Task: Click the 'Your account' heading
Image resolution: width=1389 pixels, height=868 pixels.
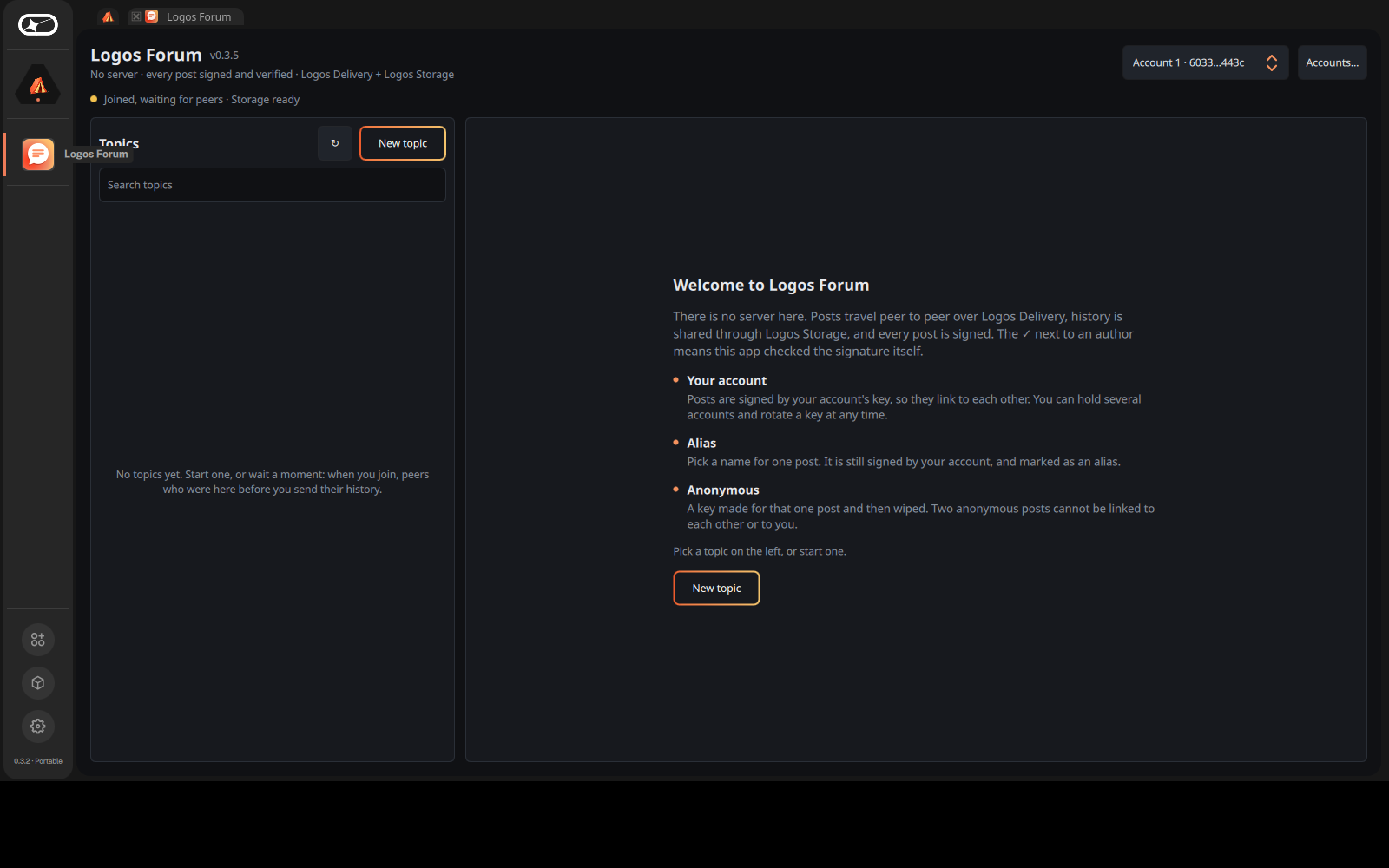Action: [x=727, y=380]
